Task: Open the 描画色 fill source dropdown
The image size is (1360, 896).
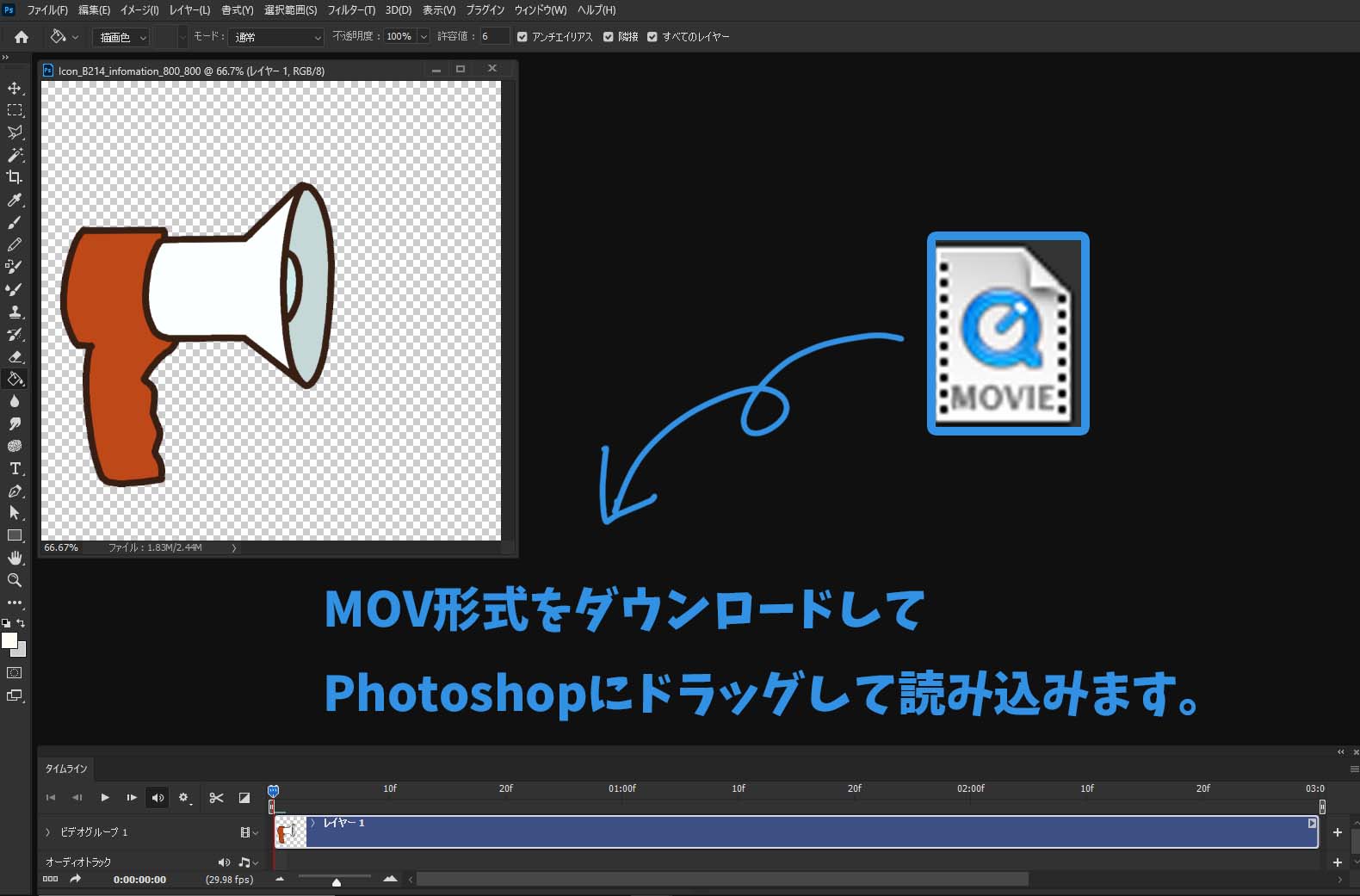Action: pyautogui.click(x=122, y=37)
